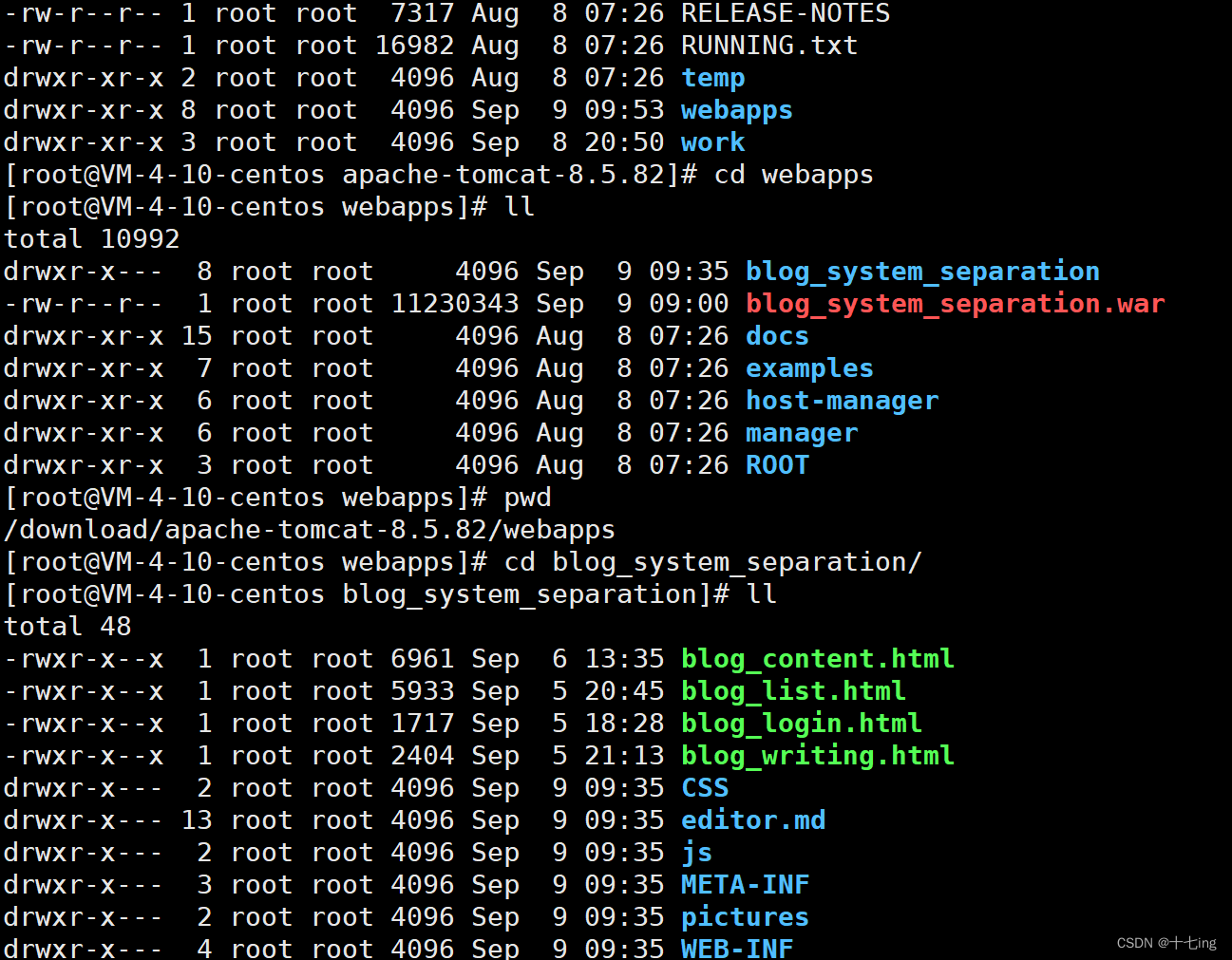Click the /download/apache-tomcat-8.5.82/webapps path output

tap(310, 530)
